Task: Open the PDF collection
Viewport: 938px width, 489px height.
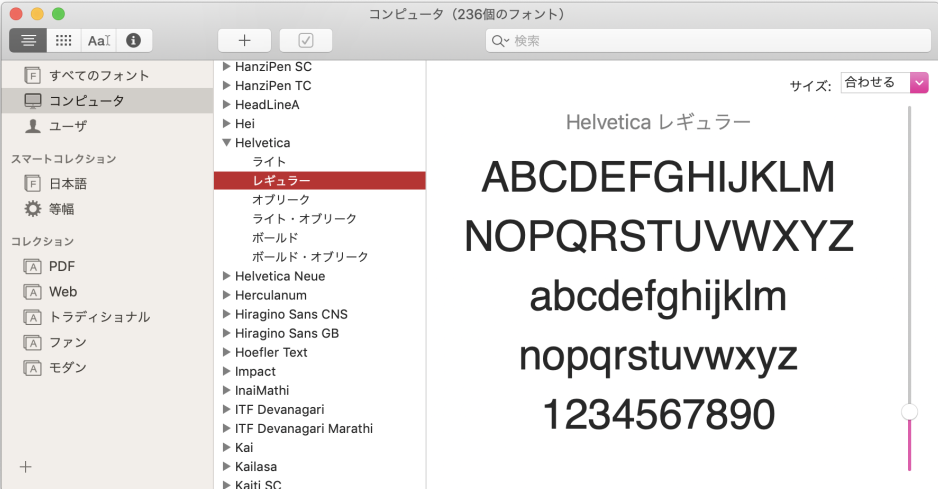Action: pos(61,266)
